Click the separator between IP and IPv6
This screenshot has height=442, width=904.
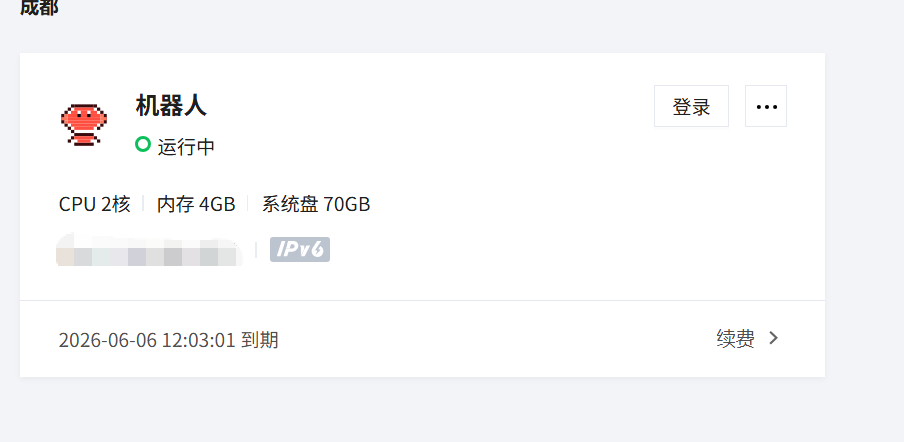[256, 250]
